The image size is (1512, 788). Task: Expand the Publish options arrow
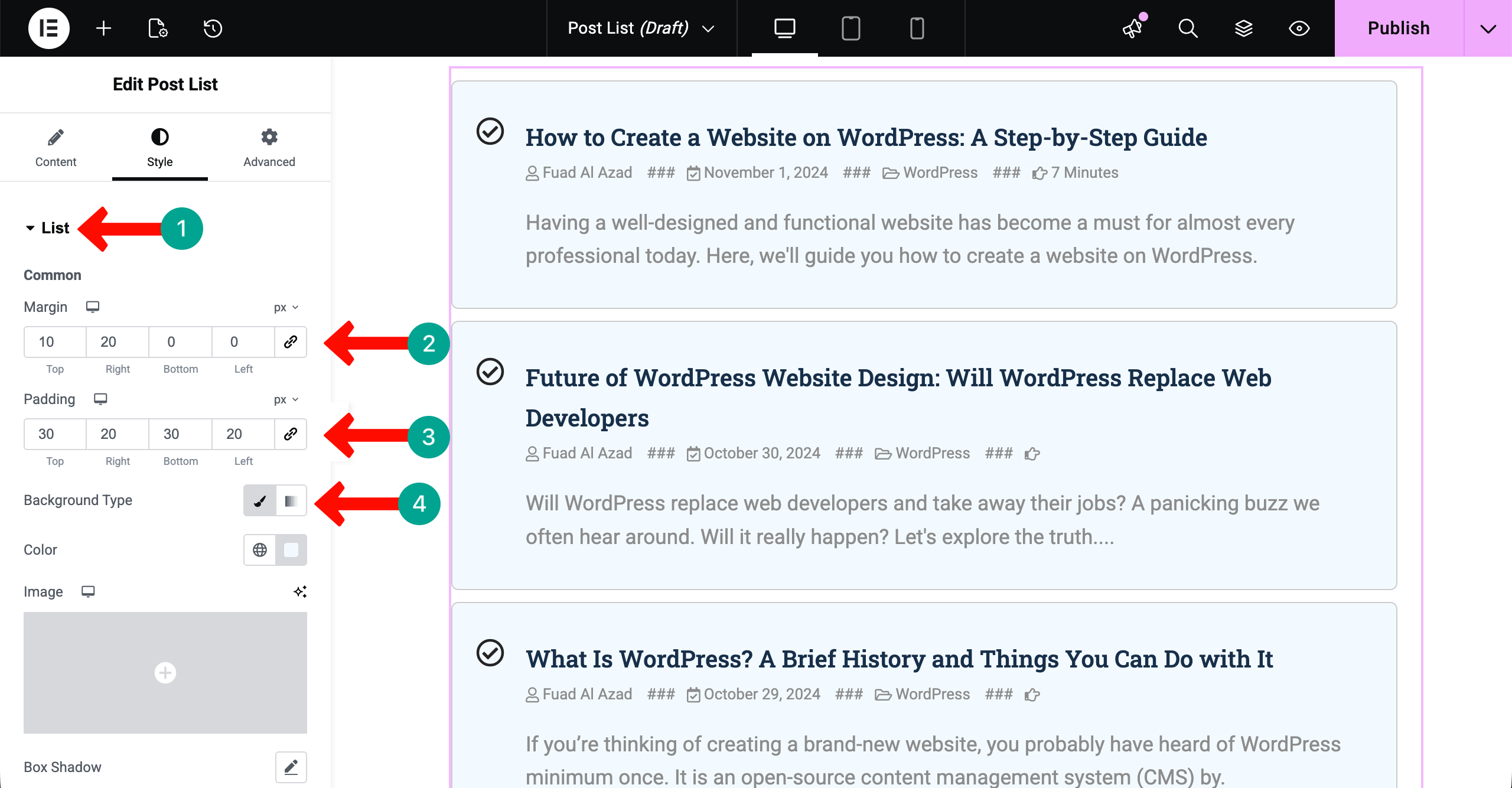[1488, 28]
